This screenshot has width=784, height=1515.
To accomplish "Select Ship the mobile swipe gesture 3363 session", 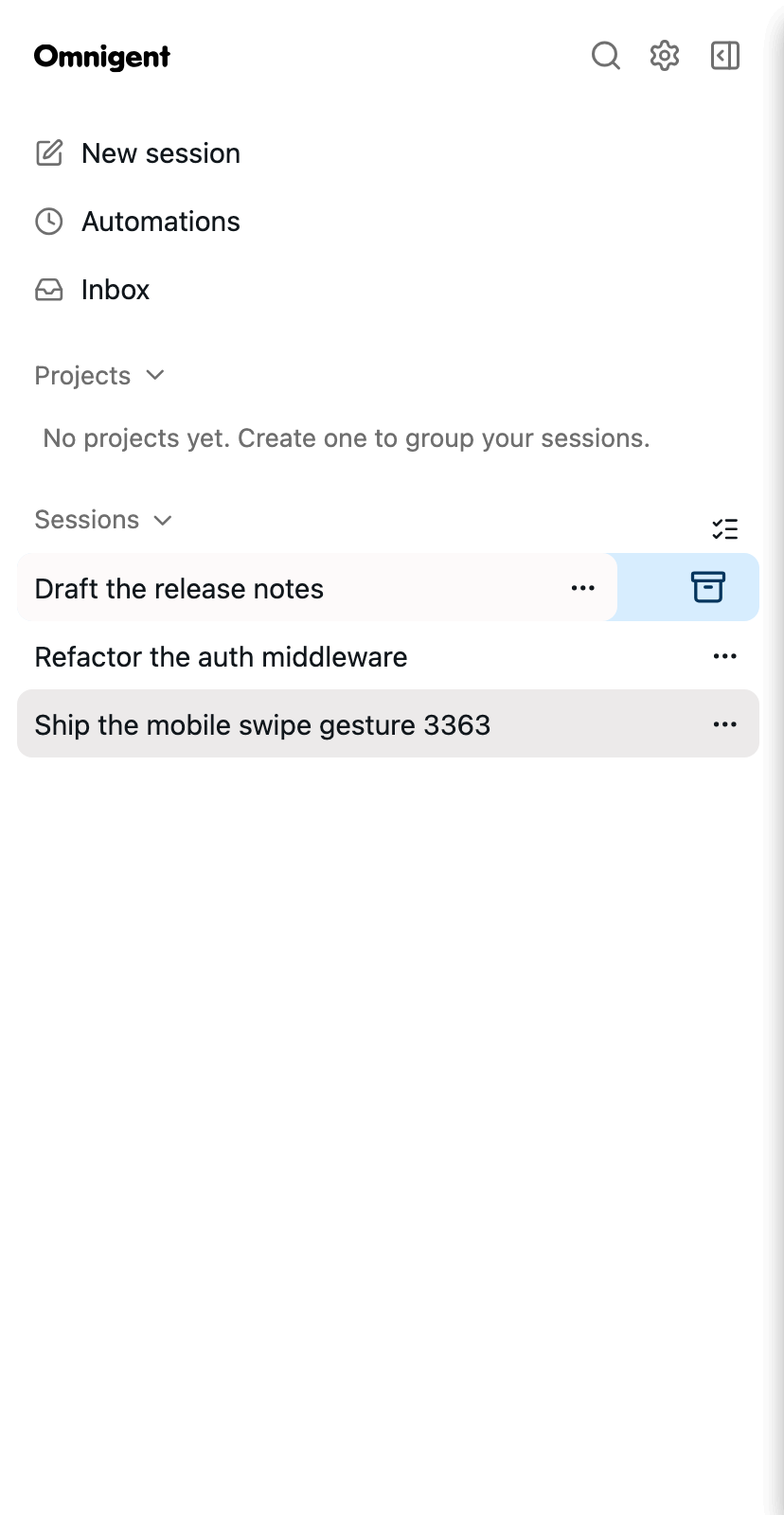I will [388, 724].
